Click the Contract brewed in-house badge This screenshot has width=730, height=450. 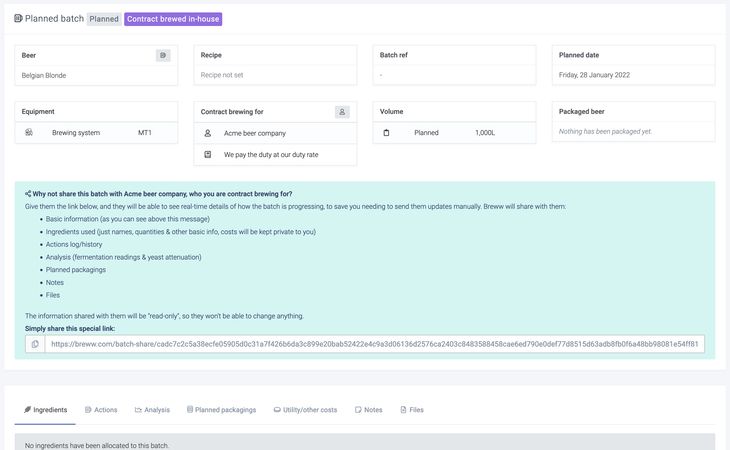[x=173, y=19]
